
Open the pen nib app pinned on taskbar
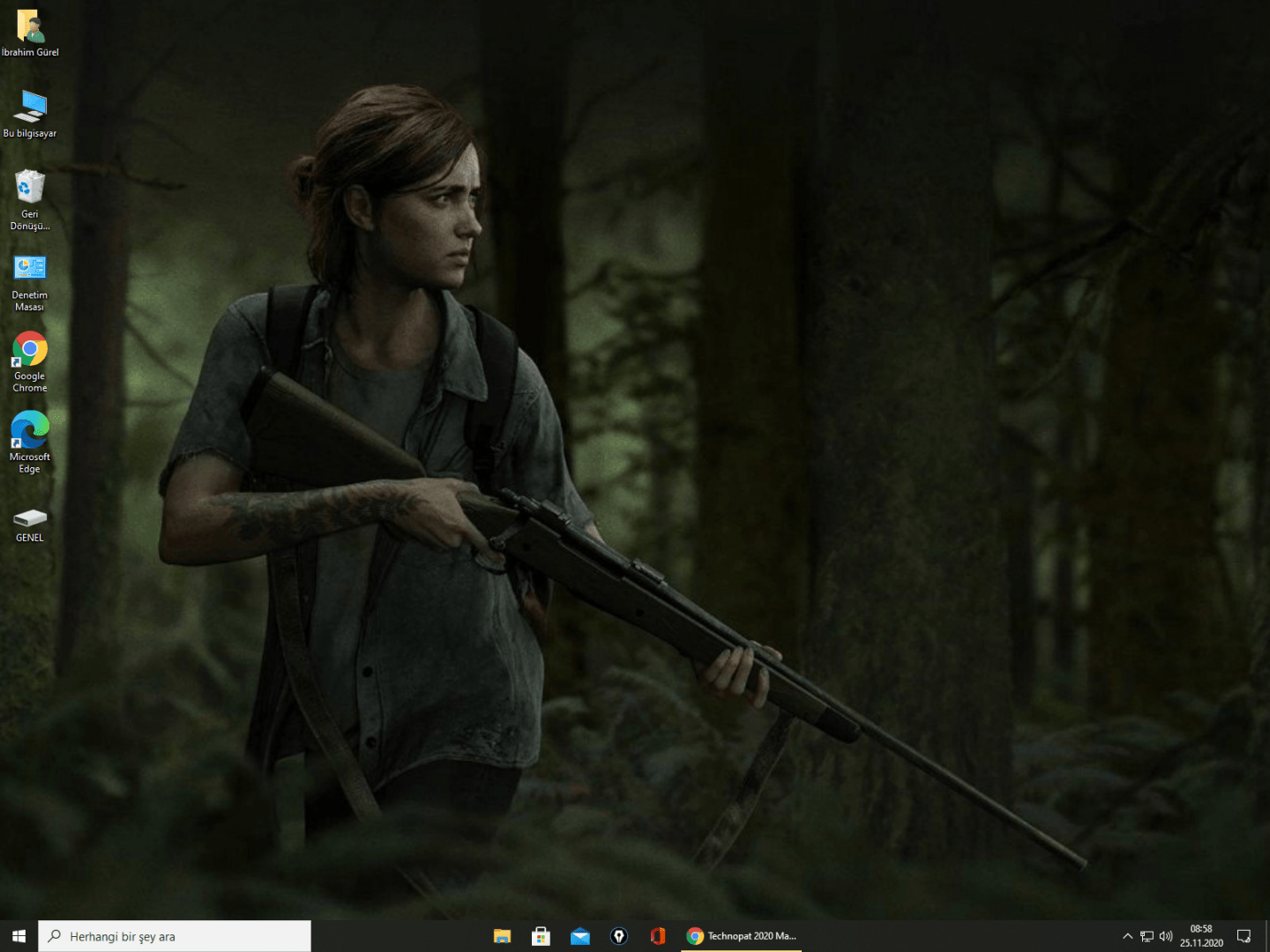point(619,936)
